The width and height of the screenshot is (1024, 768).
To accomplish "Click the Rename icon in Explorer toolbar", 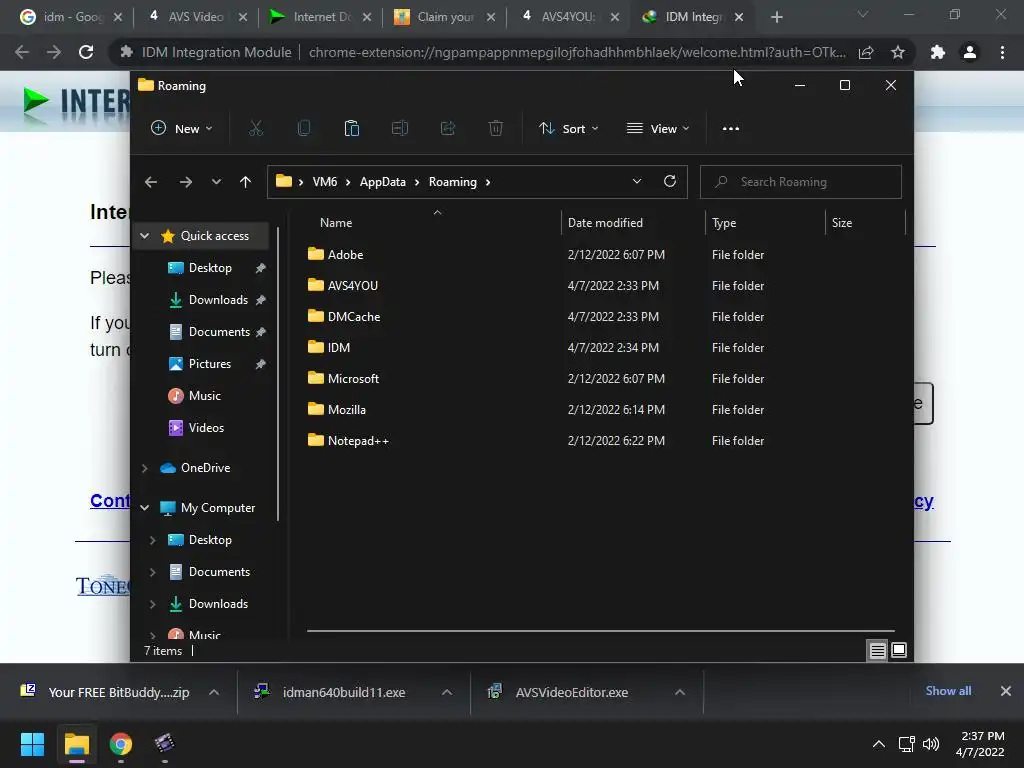I will click(x=400, y=129).
